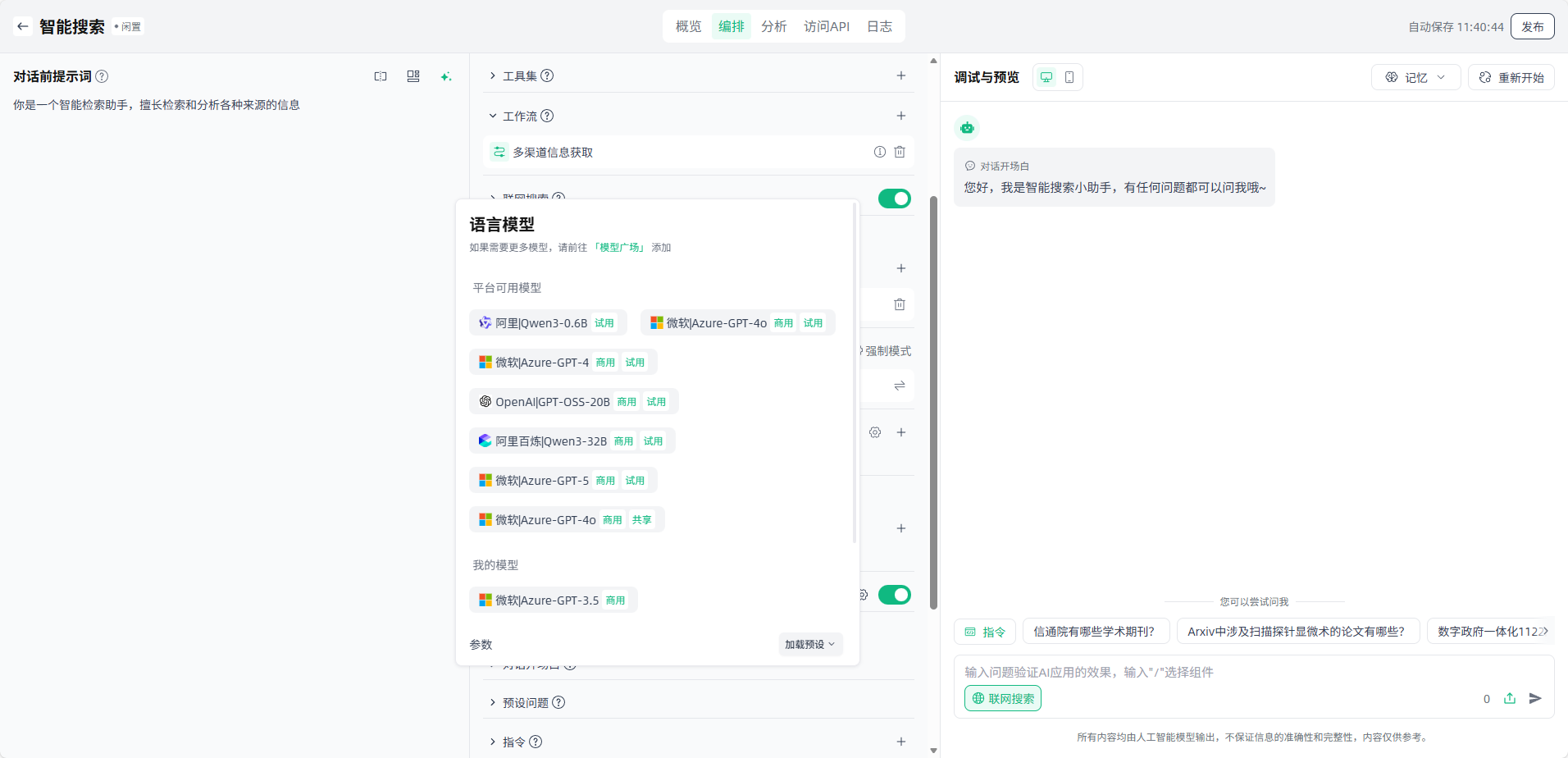Open the 访问API tab
The height and width of the screenshot is (758, 1568).
point(826,26)
